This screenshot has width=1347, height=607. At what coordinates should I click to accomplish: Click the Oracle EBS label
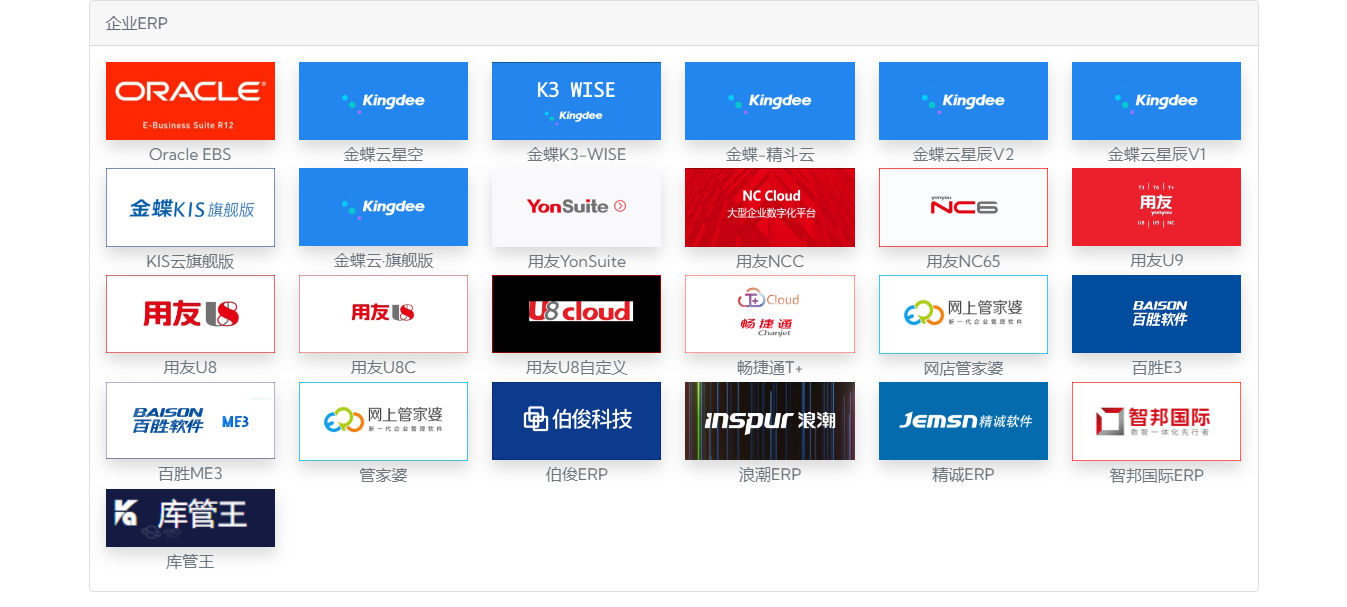tap(190, 155)
